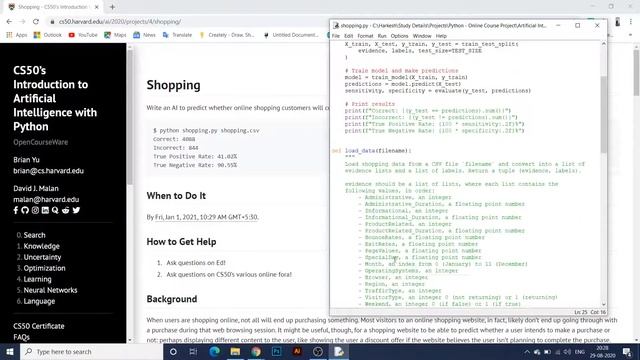
Task: Click the Windows taskbar search box
Action: [x=91, y=351]
